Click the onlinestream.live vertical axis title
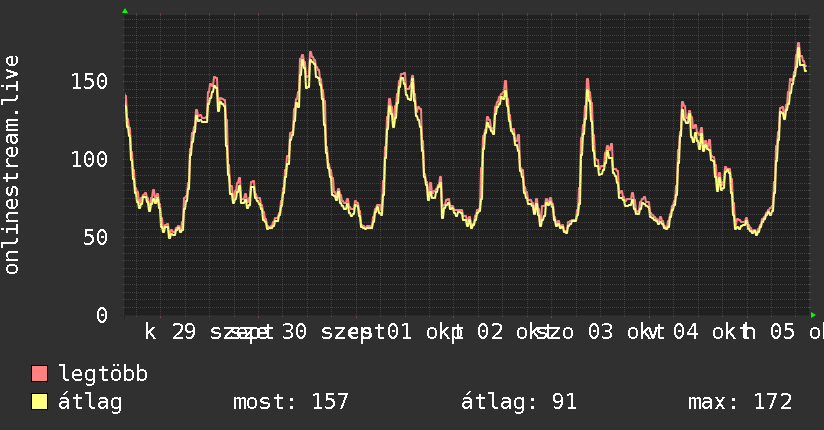 [11, 165]
